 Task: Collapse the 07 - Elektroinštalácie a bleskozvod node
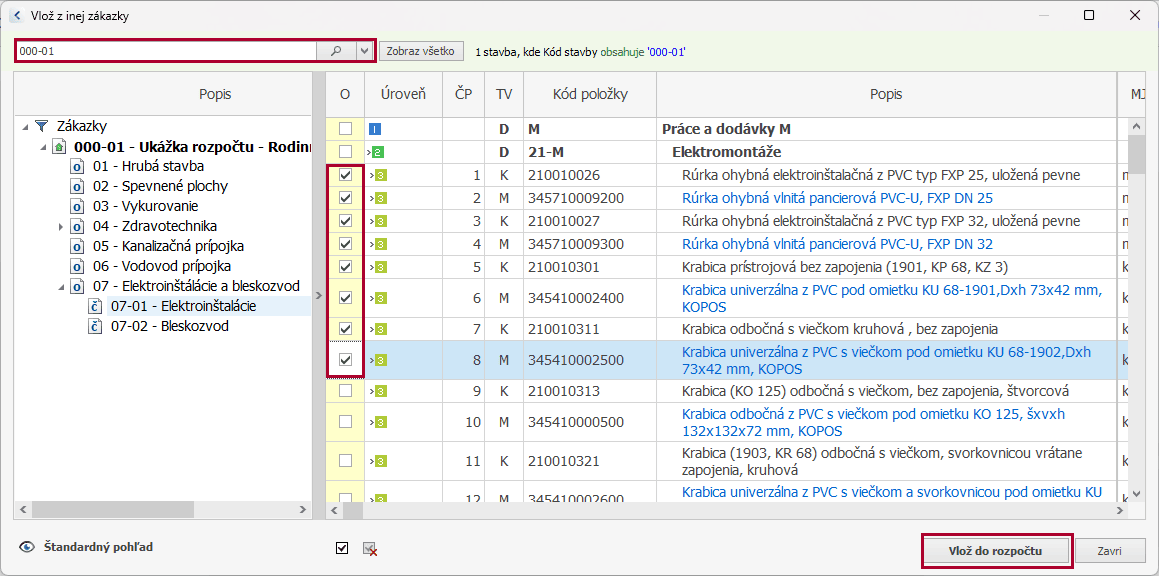(x=60, y=286)
